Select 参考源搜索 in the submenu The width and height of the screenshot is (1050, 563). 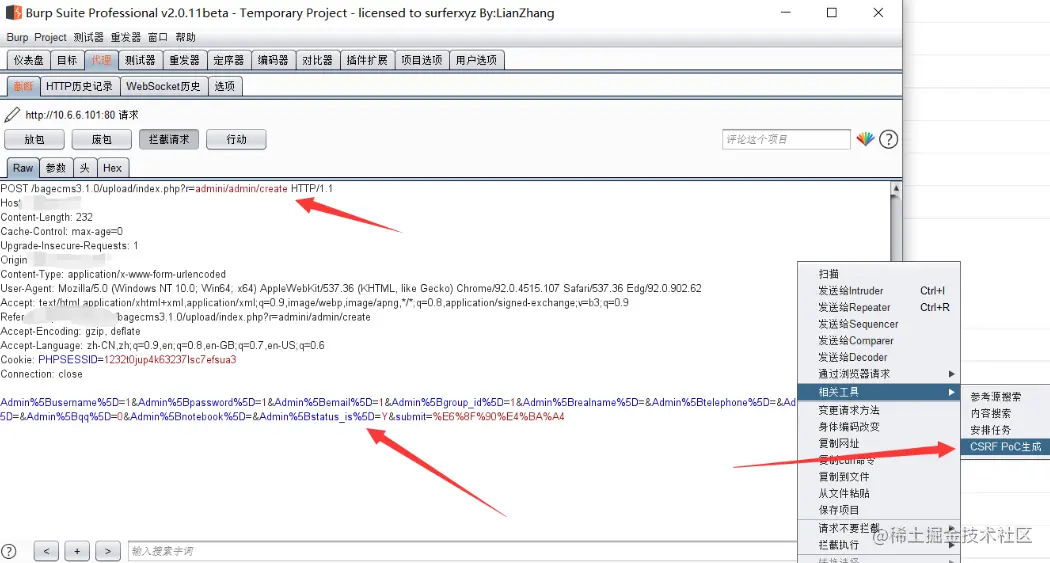(1006, 396)
